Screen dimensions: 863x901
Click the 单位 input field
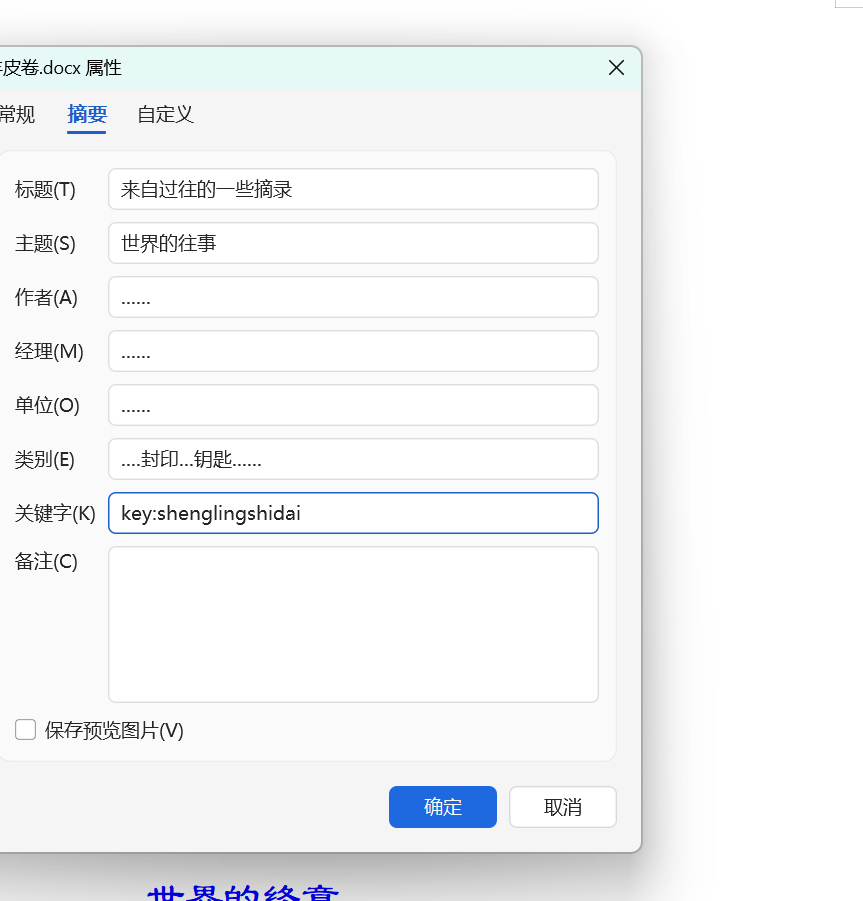click(x=352, y=405)
